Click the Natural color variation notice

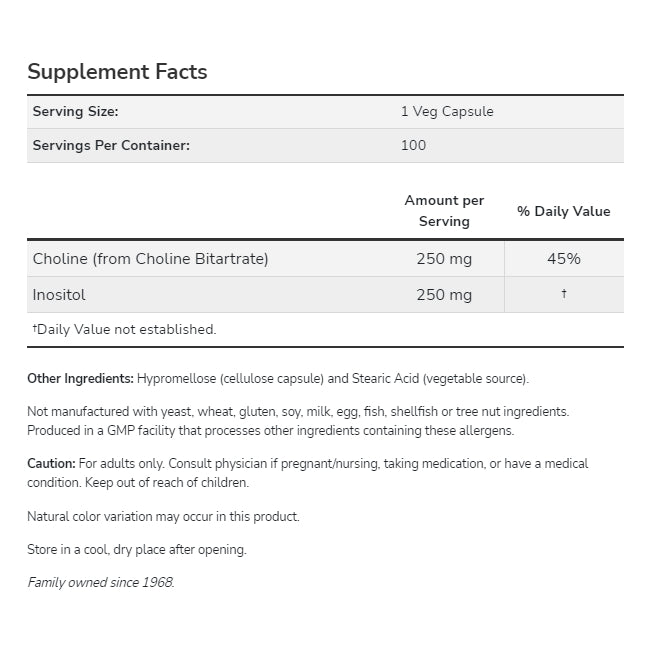[163, 517]
